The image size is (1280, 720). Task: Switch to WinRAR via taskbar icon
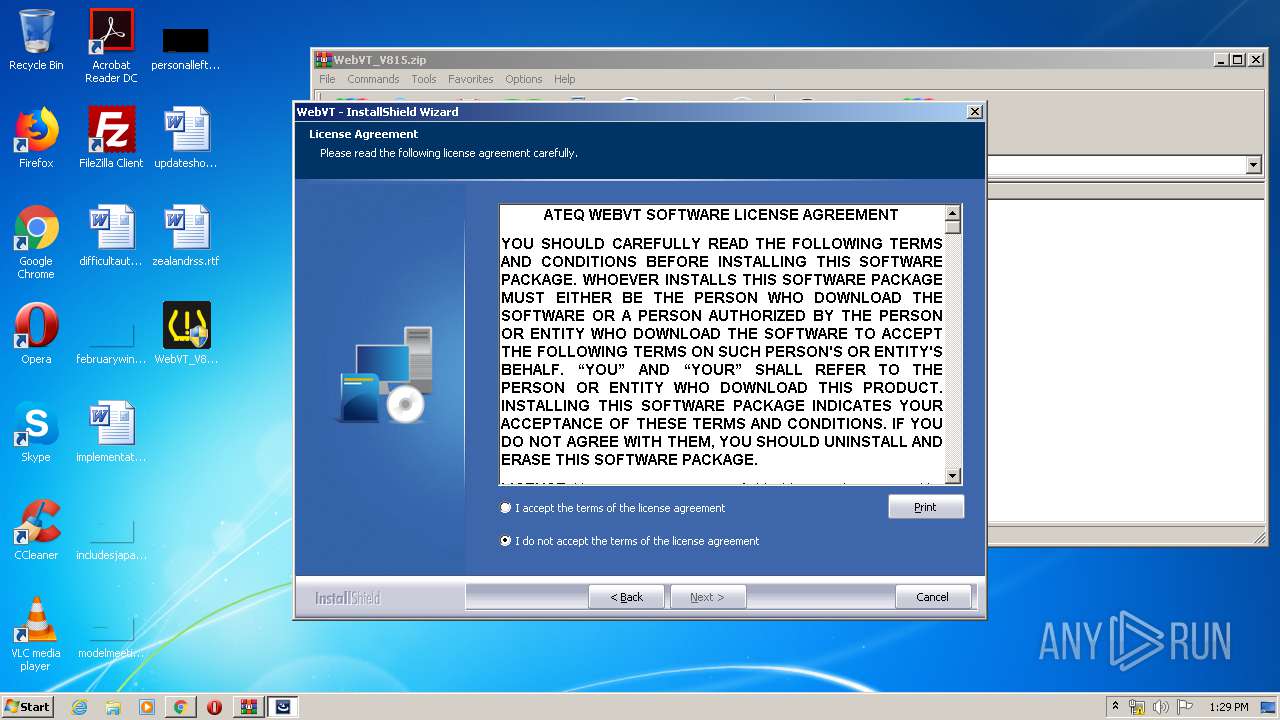pos(248,707)
